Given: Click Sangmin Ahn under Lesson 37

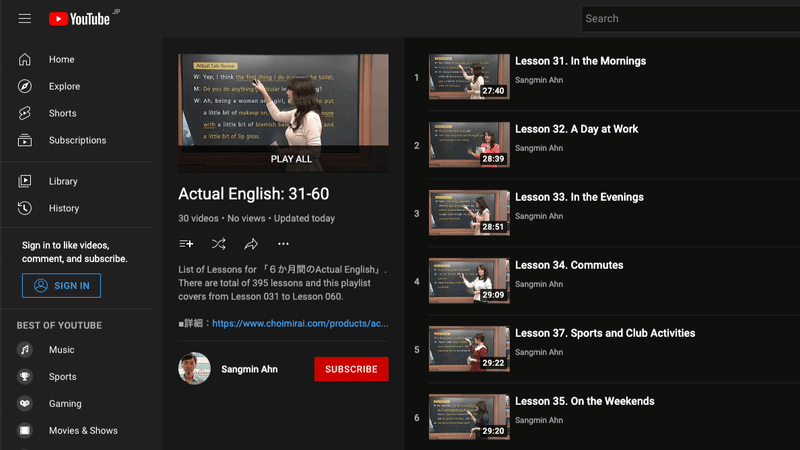Looking at the screenshot, I should (539, 352).
